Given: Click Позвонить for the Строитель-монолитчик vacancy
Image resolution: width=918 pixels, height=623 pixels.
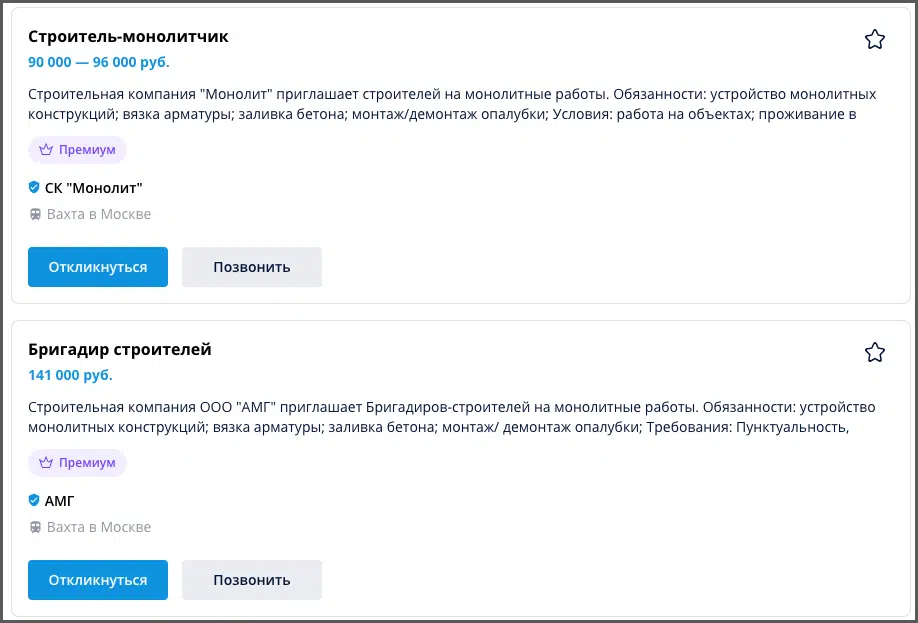Looking at the screenshot, I should (x=252, y=267).
